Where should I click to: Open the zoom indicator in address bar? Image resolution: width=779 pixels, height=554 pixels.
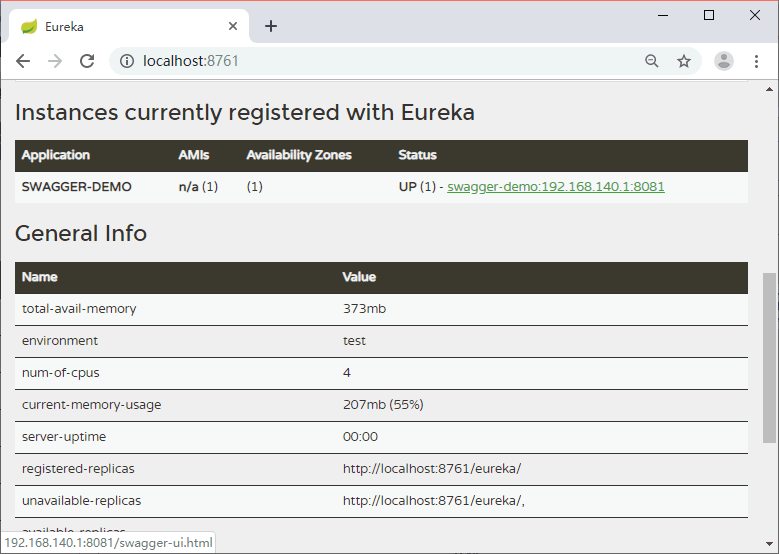(651, 61)
